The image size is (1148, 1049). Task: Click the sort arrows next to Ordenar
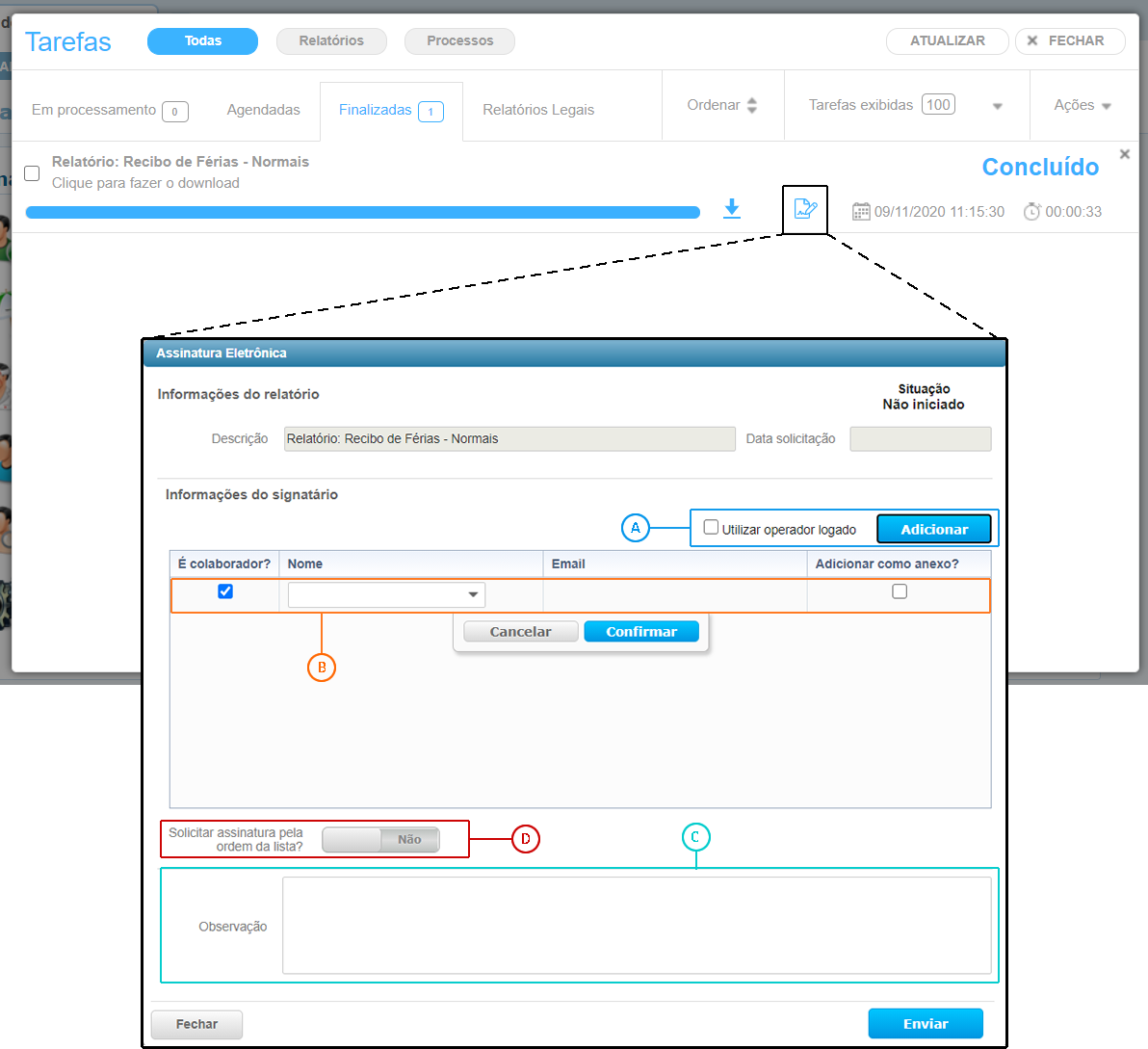tap(754, 105)
